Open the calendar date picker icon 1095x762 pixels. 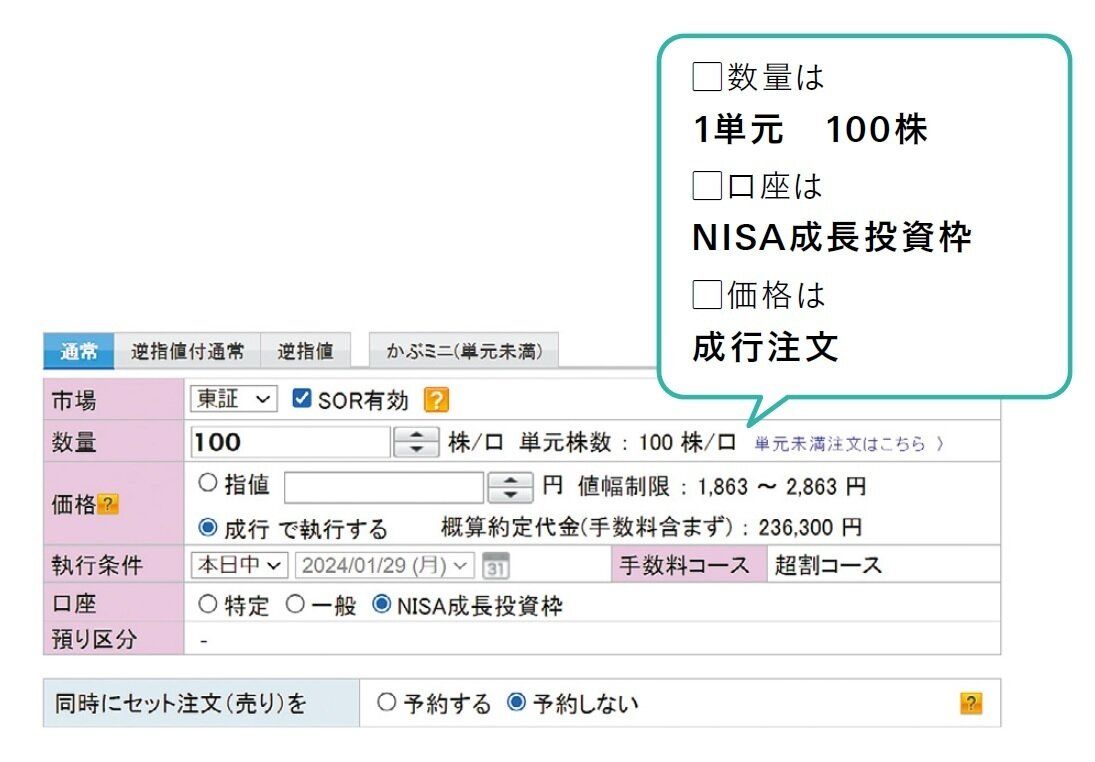coord(495,565)
